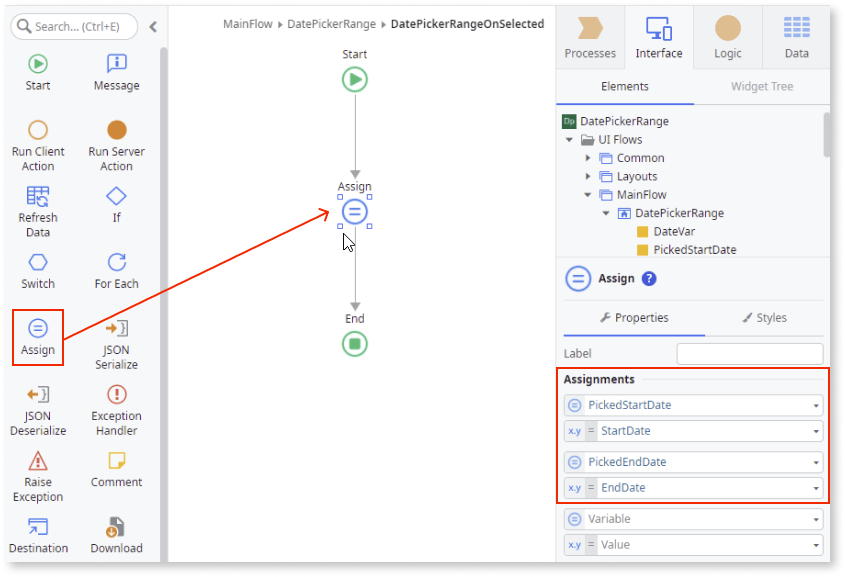The image size is (845, 577).
Task: Expand the Common UI flow folder
Action: click(x=588, y=158)
